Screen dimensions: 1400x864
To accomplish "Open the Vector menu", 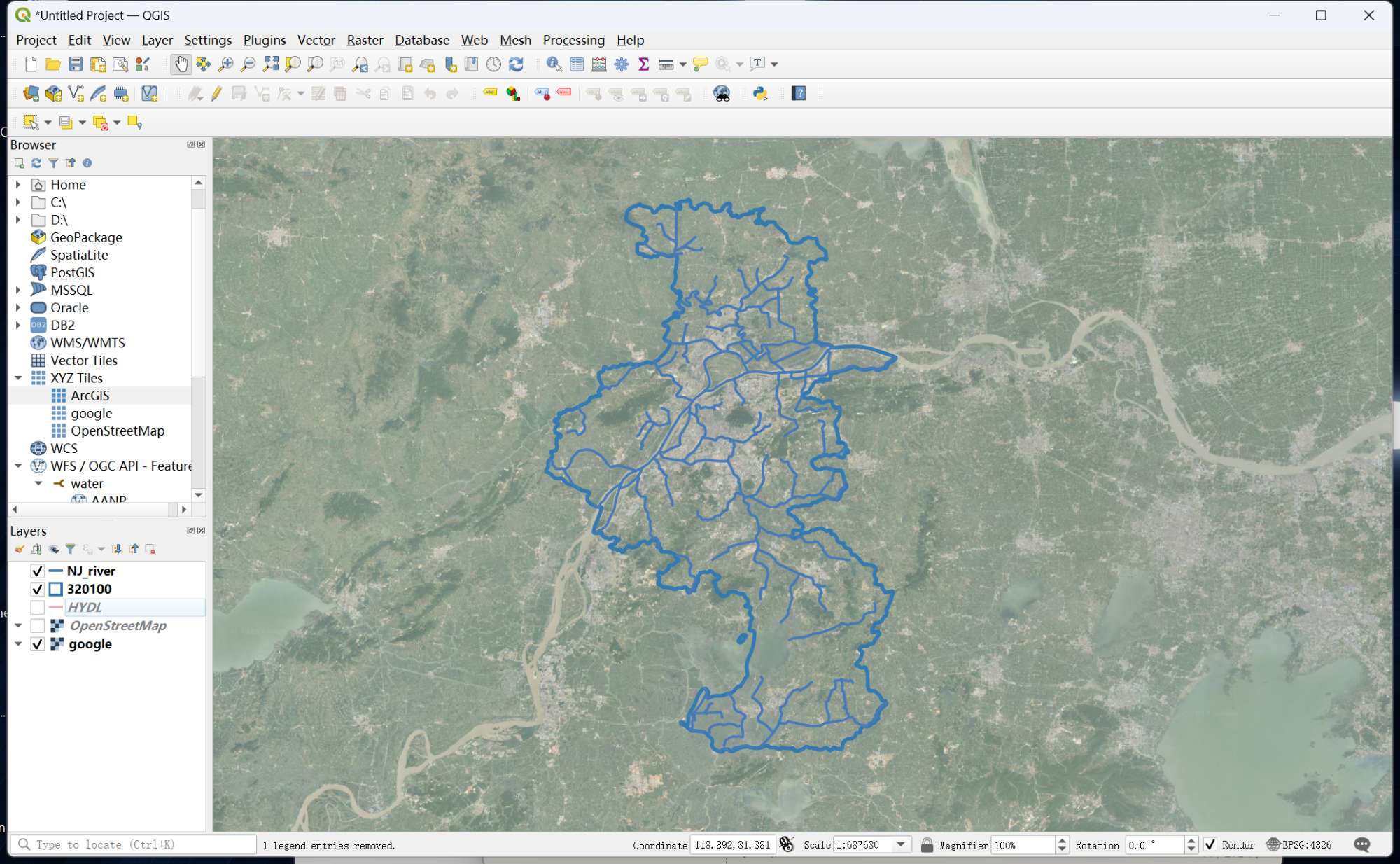I will pos(316,40).
